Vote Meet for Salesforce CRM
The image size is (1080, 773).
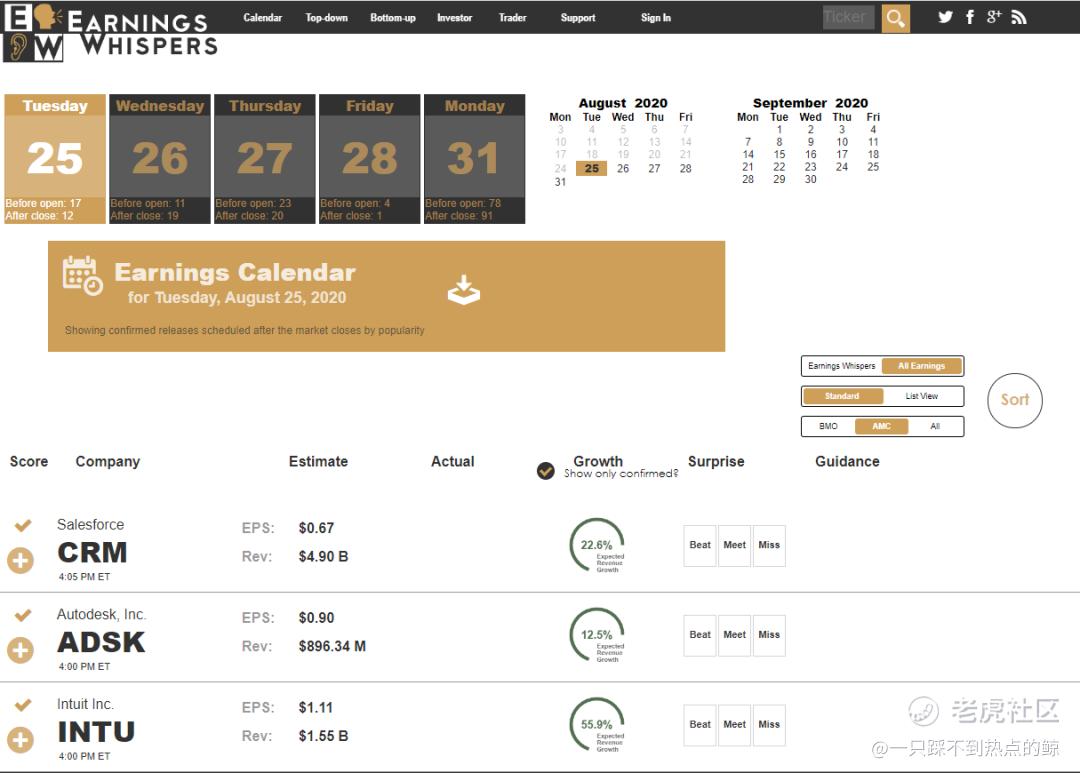(734, 545)
